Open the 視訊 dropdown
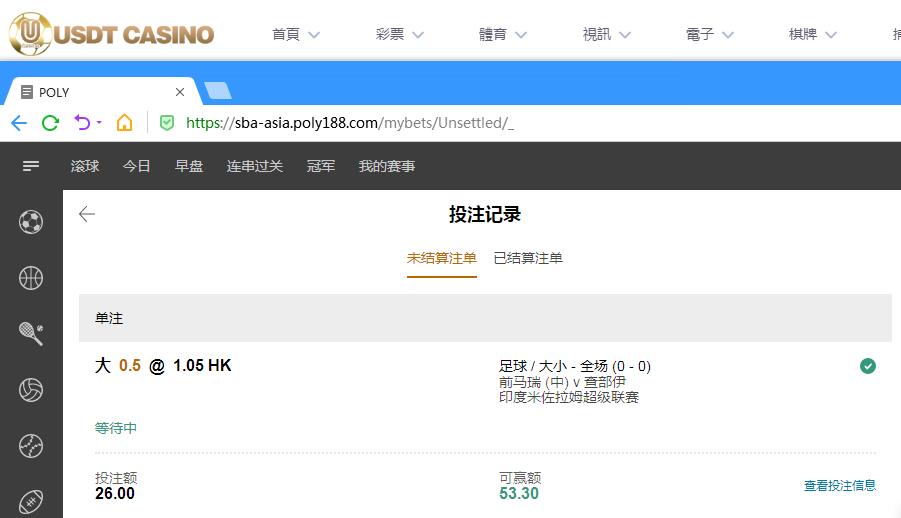The image size is (901, 518). click(606, 34)
